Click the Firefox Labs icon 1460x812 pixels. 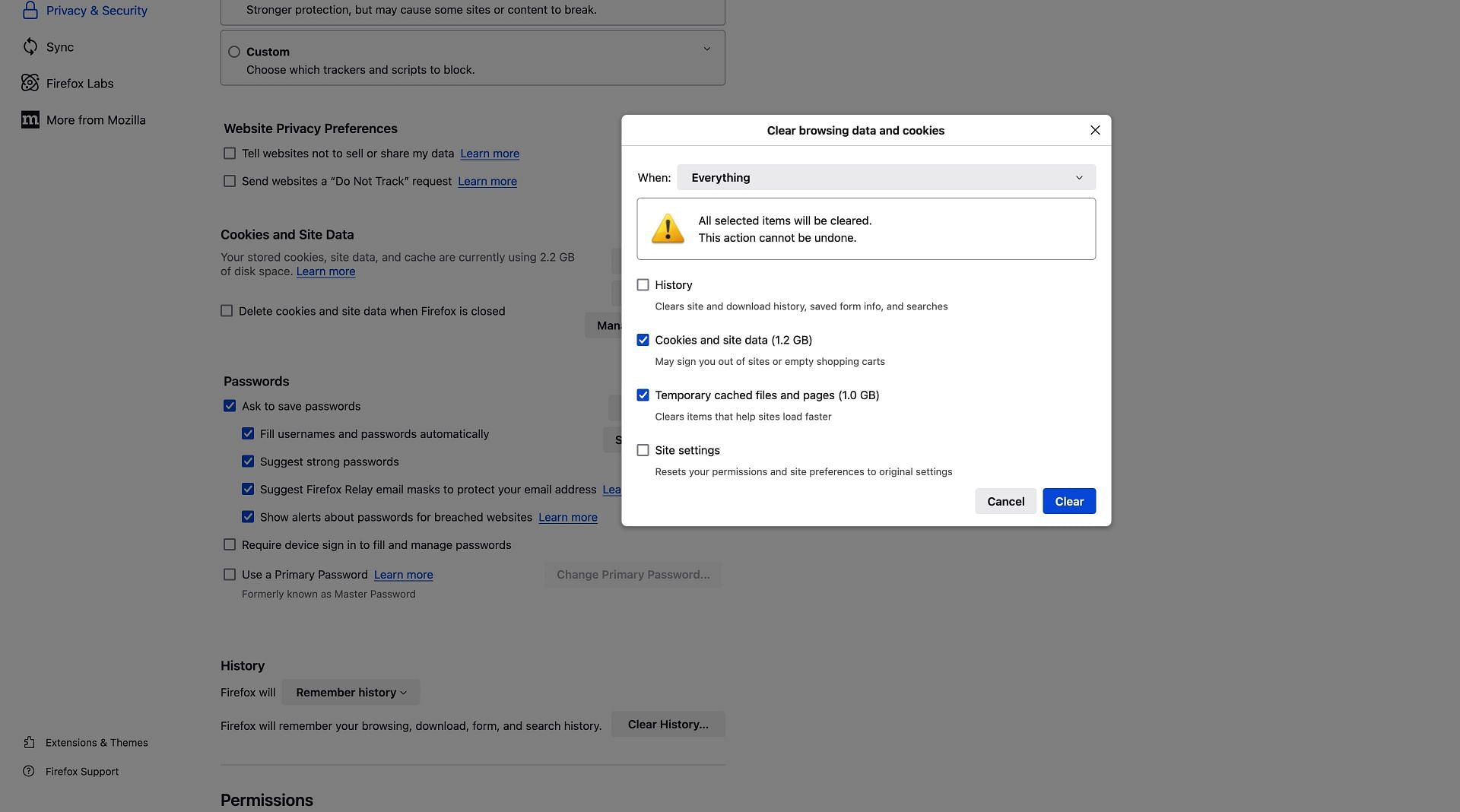[30, 84]
